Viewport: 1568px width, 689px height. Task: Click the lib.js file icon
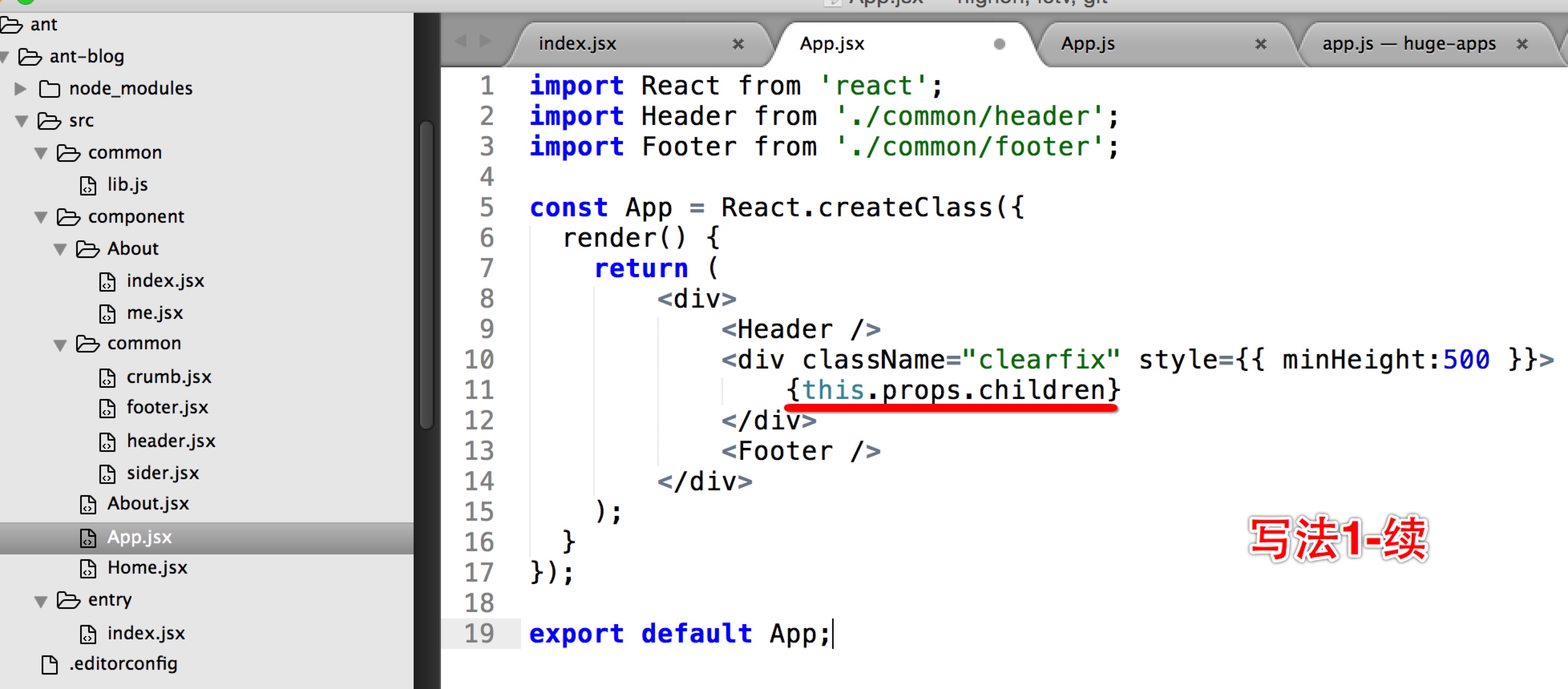(88, 185)
